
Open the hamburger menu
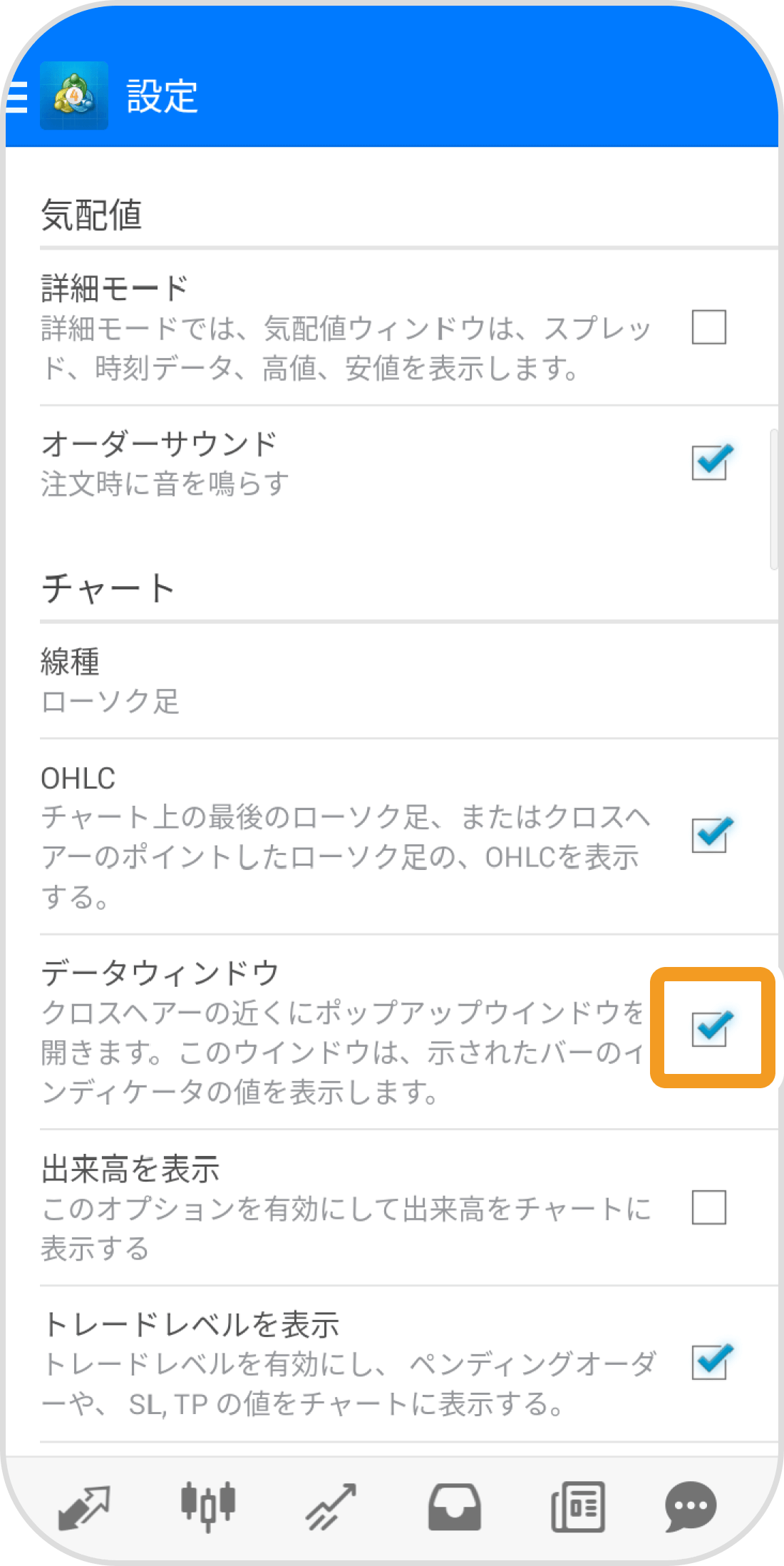pyautogui.click(x=16, y=96)
